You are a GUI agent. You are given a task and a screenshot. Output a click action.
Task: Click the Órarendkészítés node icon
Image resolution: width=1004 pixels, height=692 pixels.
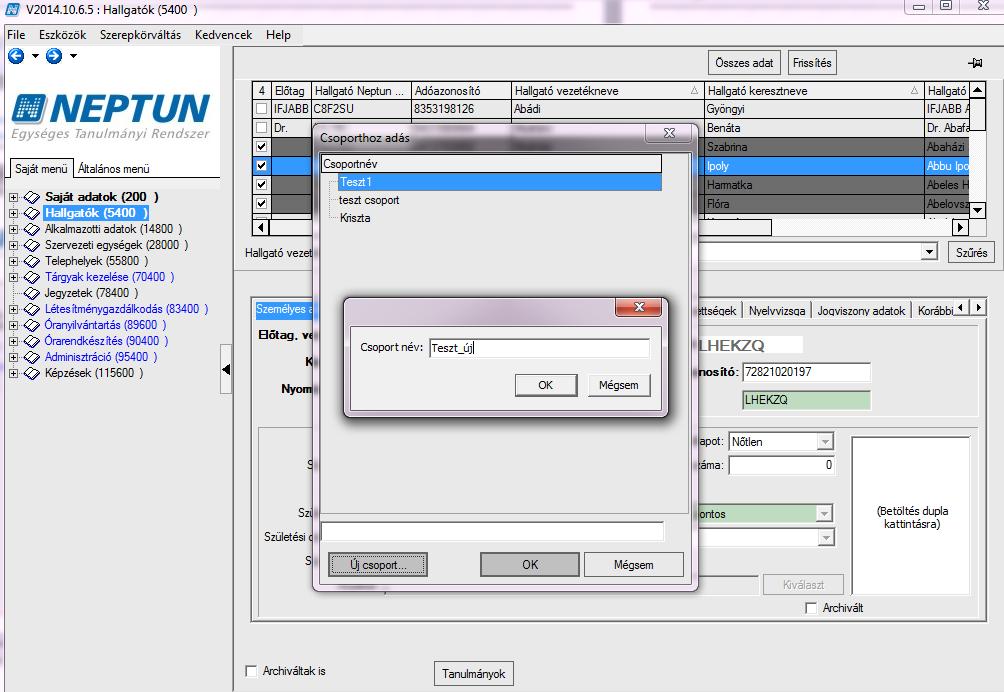coord(32,341)
